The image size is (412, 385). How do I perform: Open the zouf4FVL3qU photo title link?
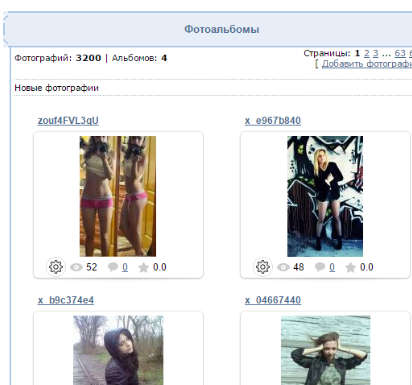68,120
